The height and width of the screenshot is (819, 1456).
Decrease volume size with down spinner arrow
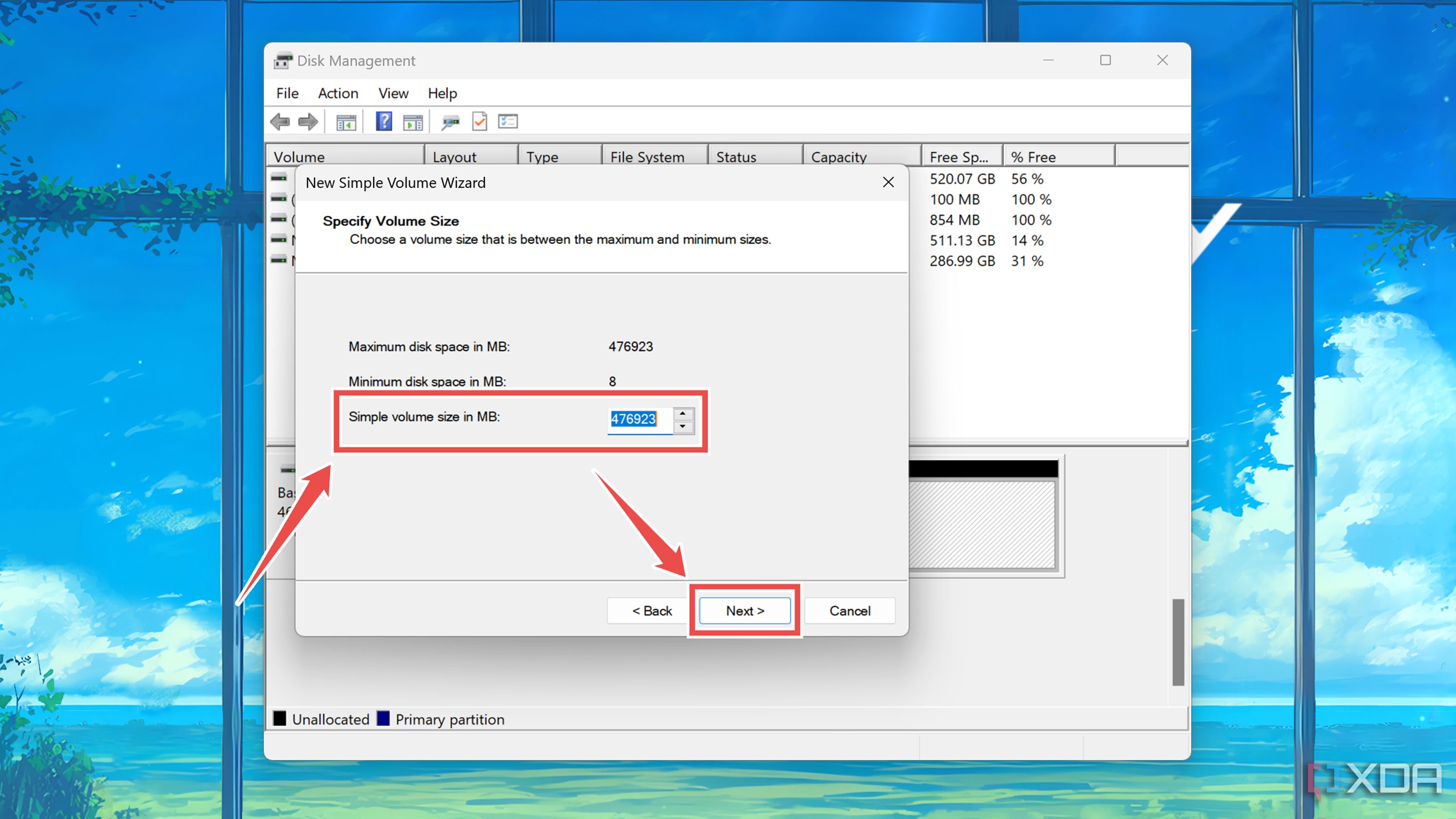[x=683, y=427]
